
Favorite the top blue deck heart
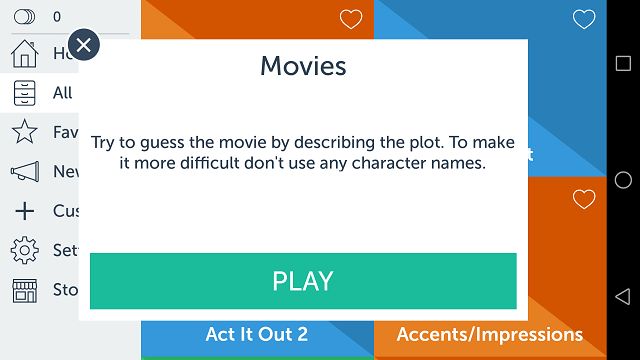584,19
